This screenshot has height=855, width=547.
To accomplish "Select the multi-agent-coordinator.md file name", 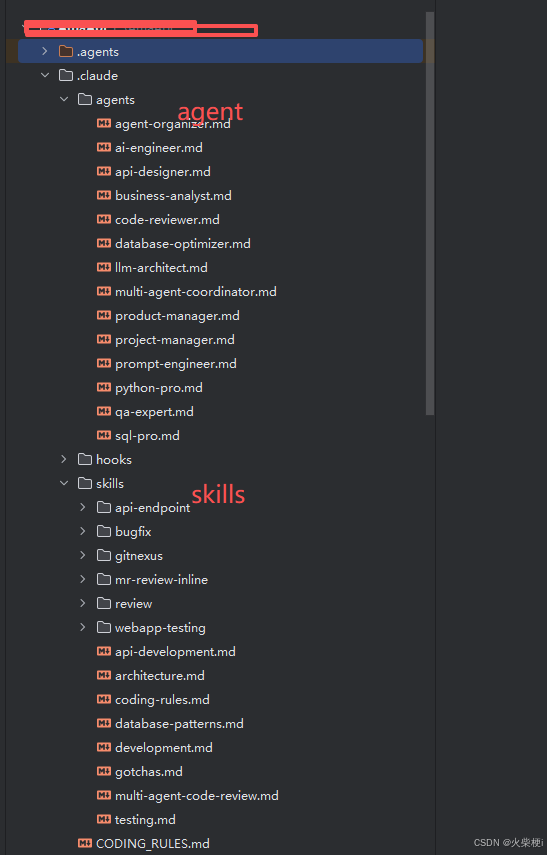I will (x=196, y=292).
